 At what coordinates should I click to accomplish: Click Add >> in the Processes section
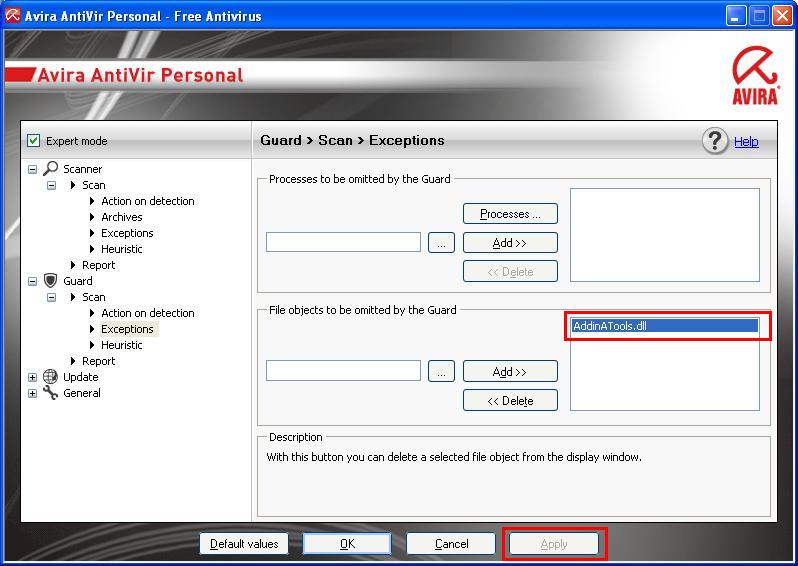pyautogui.click(x=510, y=243)
